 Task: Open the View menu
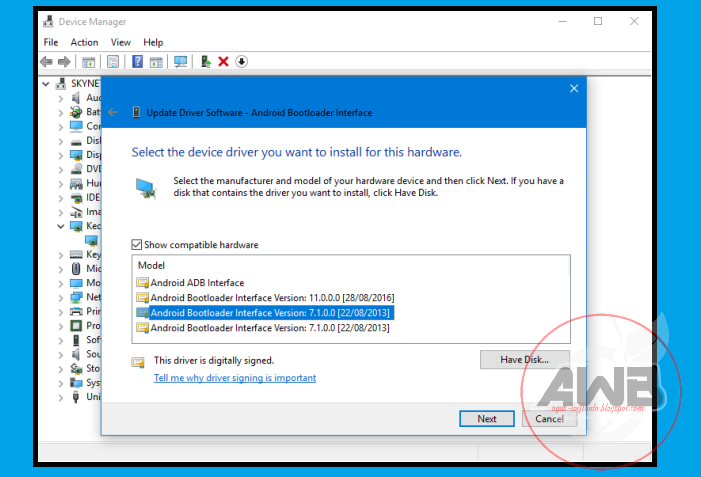tap(121, 42)
